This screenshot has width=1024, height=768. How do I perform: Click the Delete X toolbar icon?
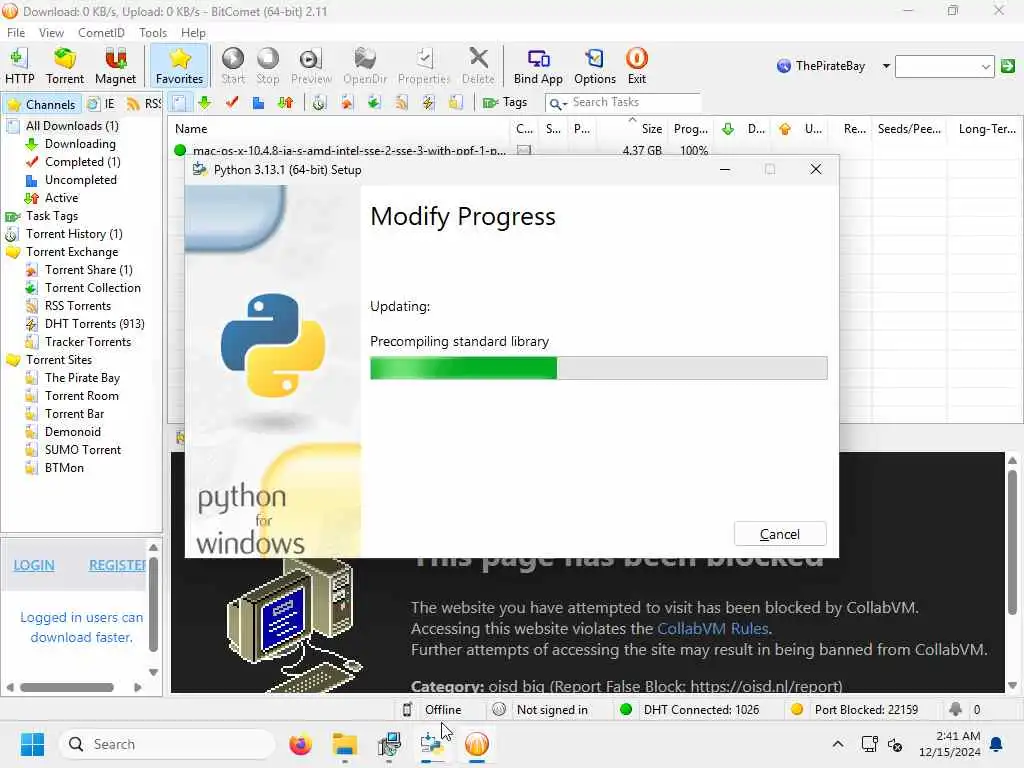(x=478, y=66)
